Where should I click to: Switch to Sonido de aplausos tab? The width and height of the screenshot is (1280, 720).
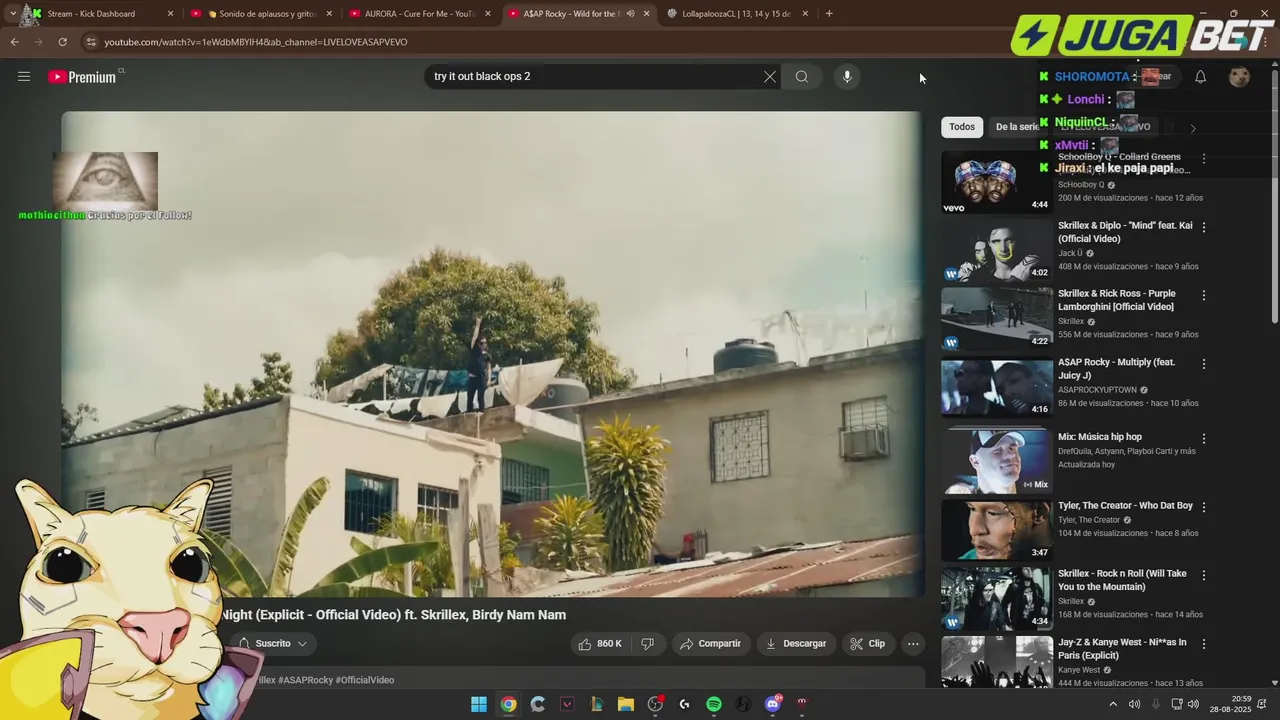261,14
